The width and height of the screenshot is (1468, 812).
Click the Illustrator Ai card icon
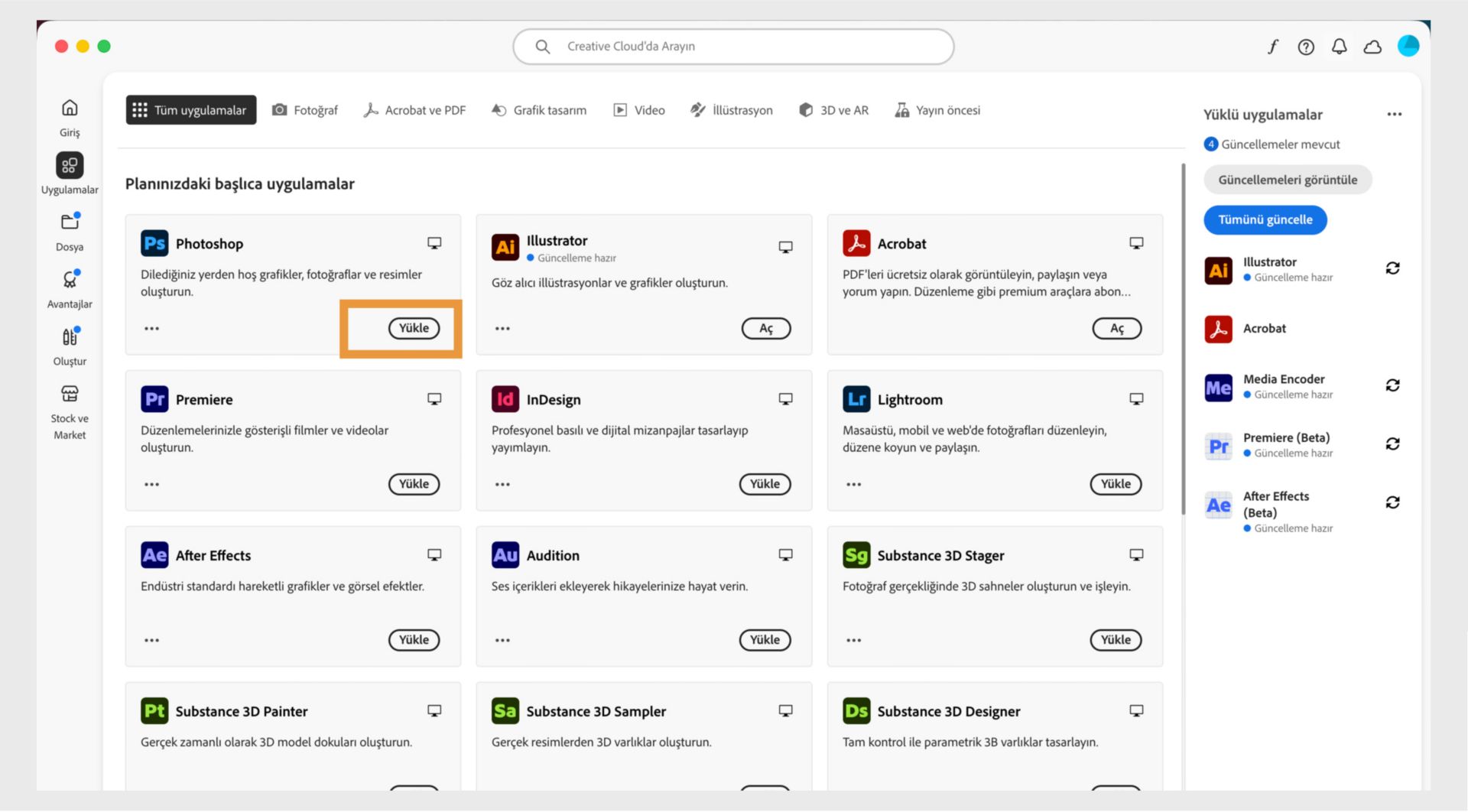(505, 247)
